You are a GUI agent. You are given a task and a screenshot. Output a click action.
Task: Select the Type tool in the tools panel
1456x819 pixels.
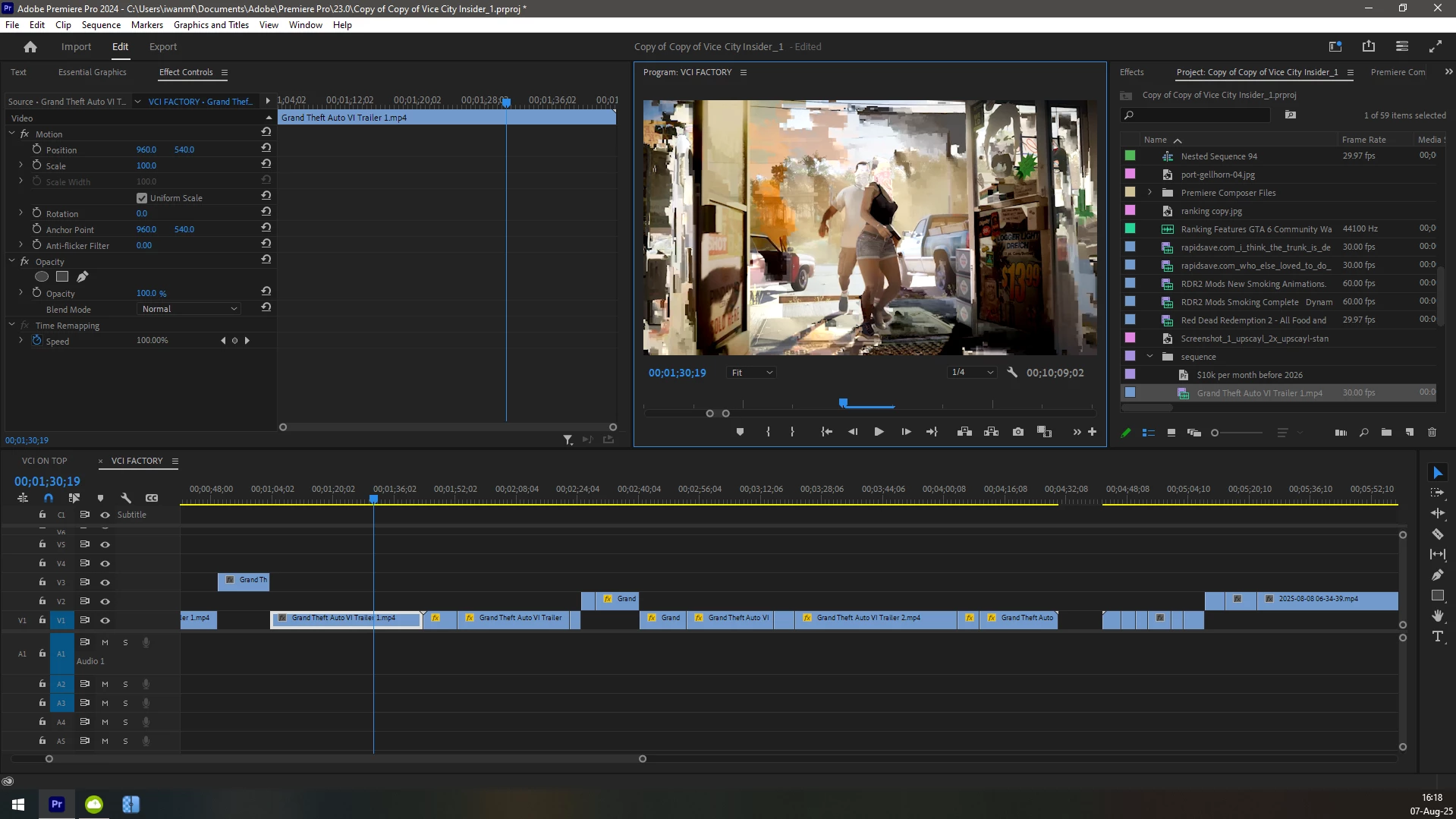[x=1437, y=636]
